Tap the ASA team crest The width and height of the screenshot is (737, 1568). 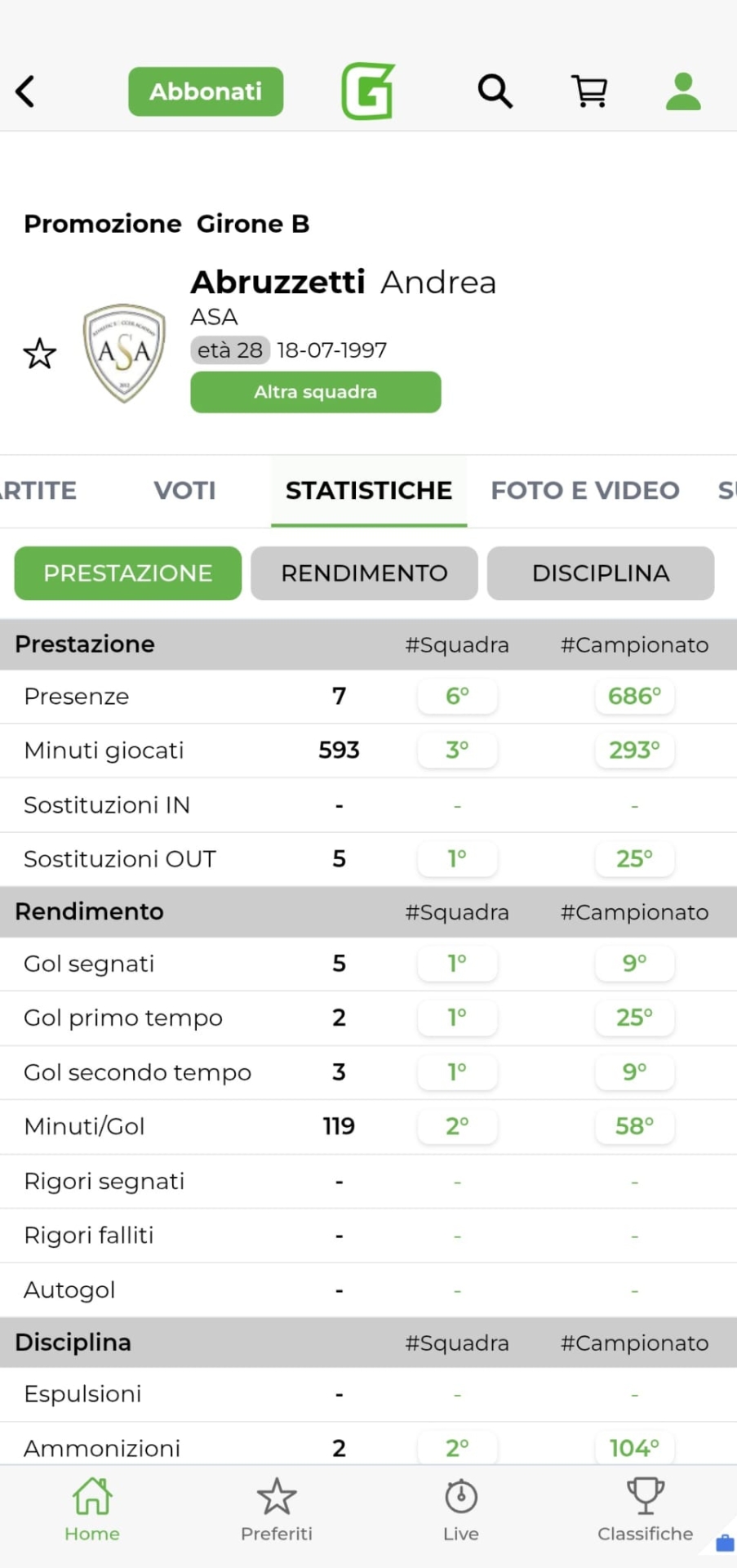pos(124,353)
